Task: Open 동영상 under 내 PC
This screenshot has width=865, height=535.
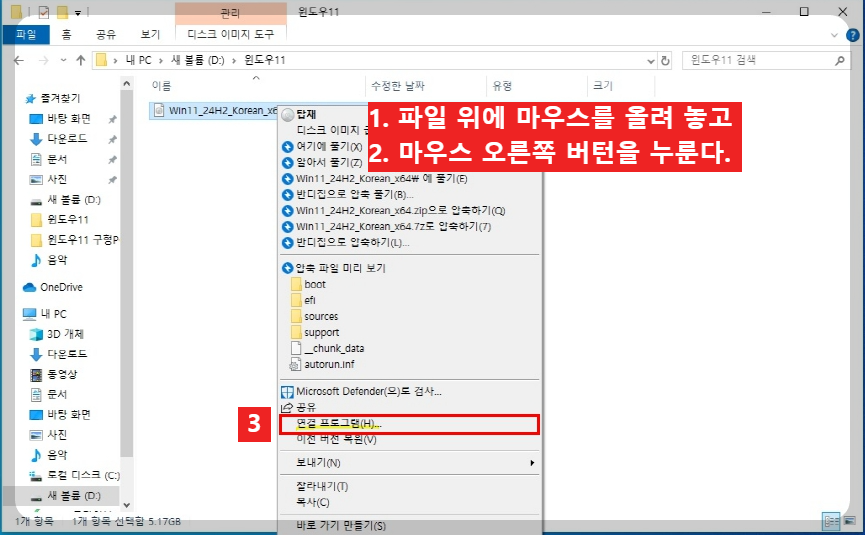Action: (x=62, y=374)
